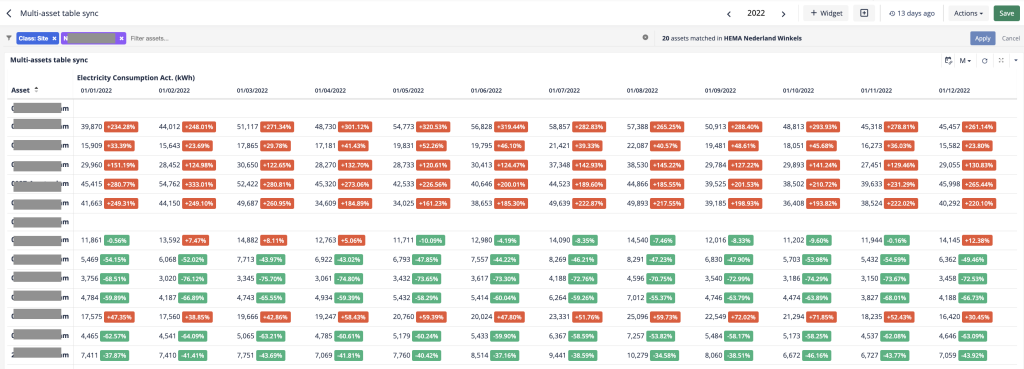
Task: Go back using the left arrow beside the title
Action: [x=9, y=13]
